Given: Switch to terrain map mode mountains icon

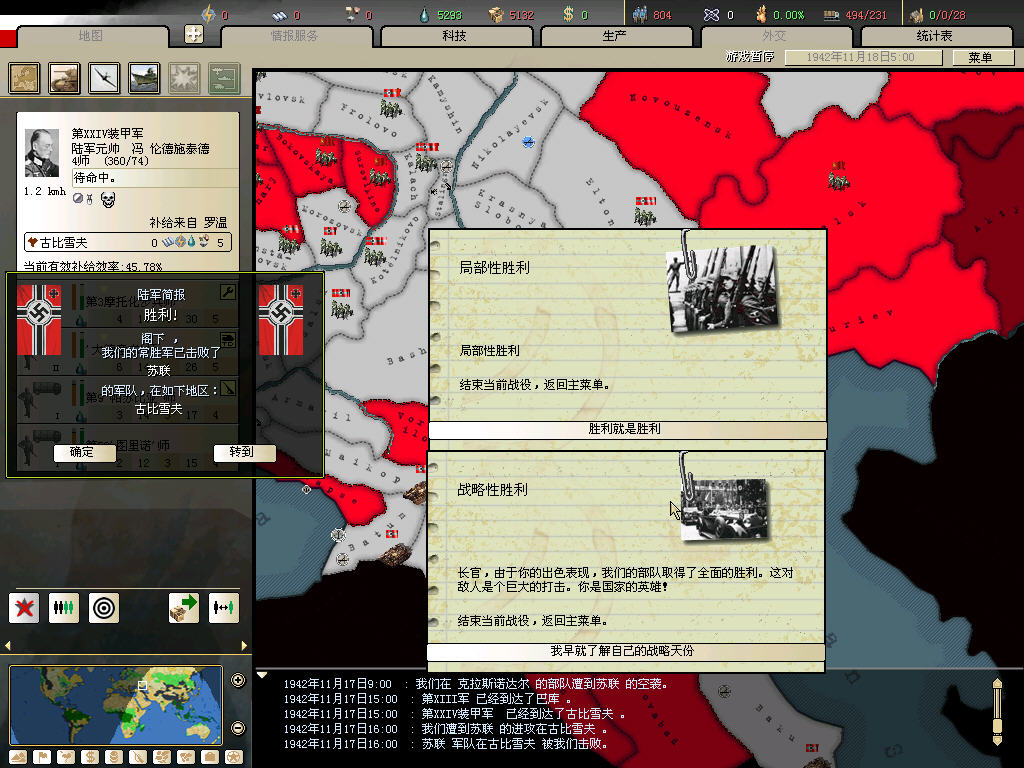Looking at the screenshot, I should (18, 757).
